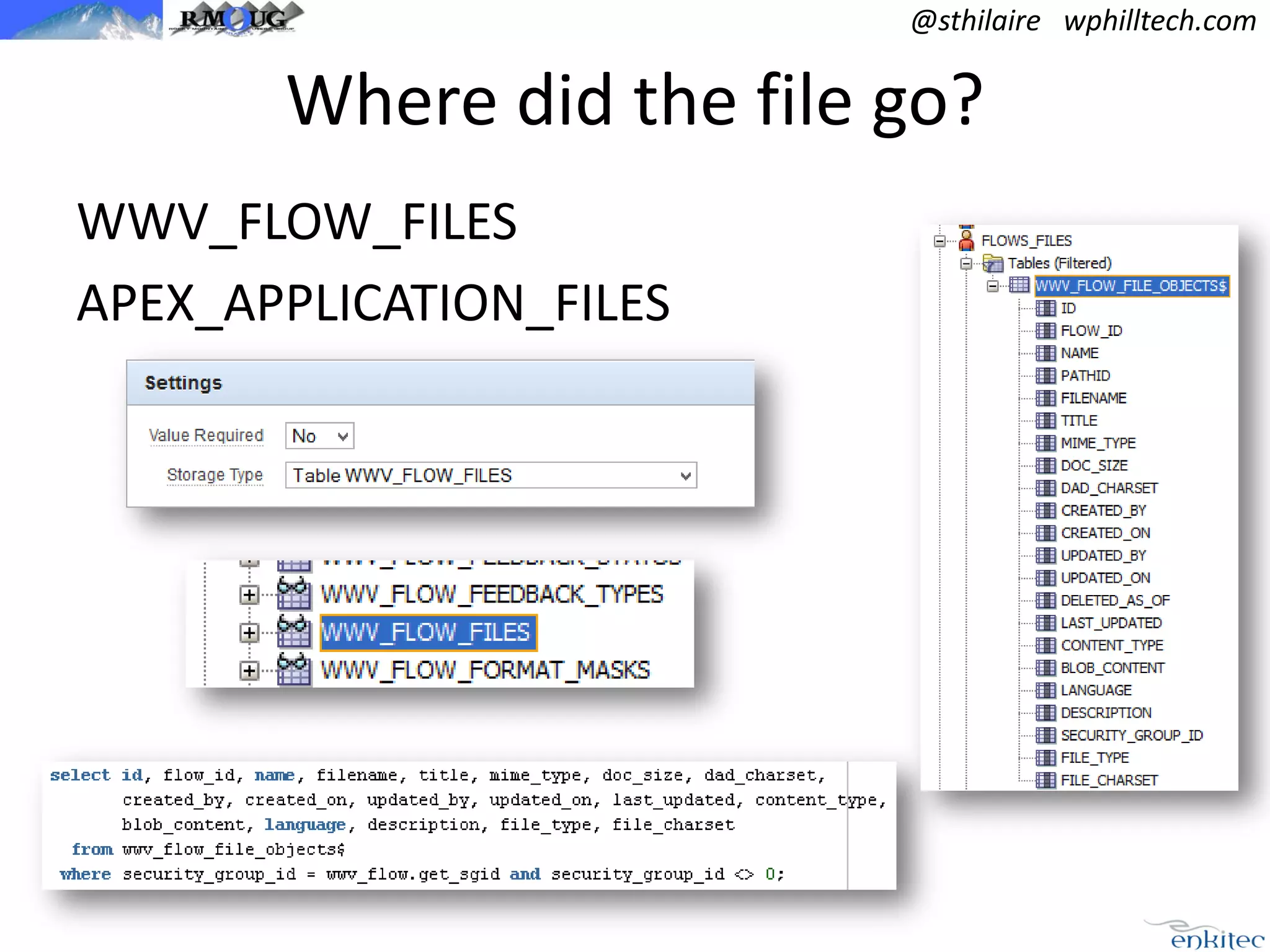Click the FLOWS_FILES user icon
Image resolution: width=1270 pixels, height=952 pixels.
966,239
